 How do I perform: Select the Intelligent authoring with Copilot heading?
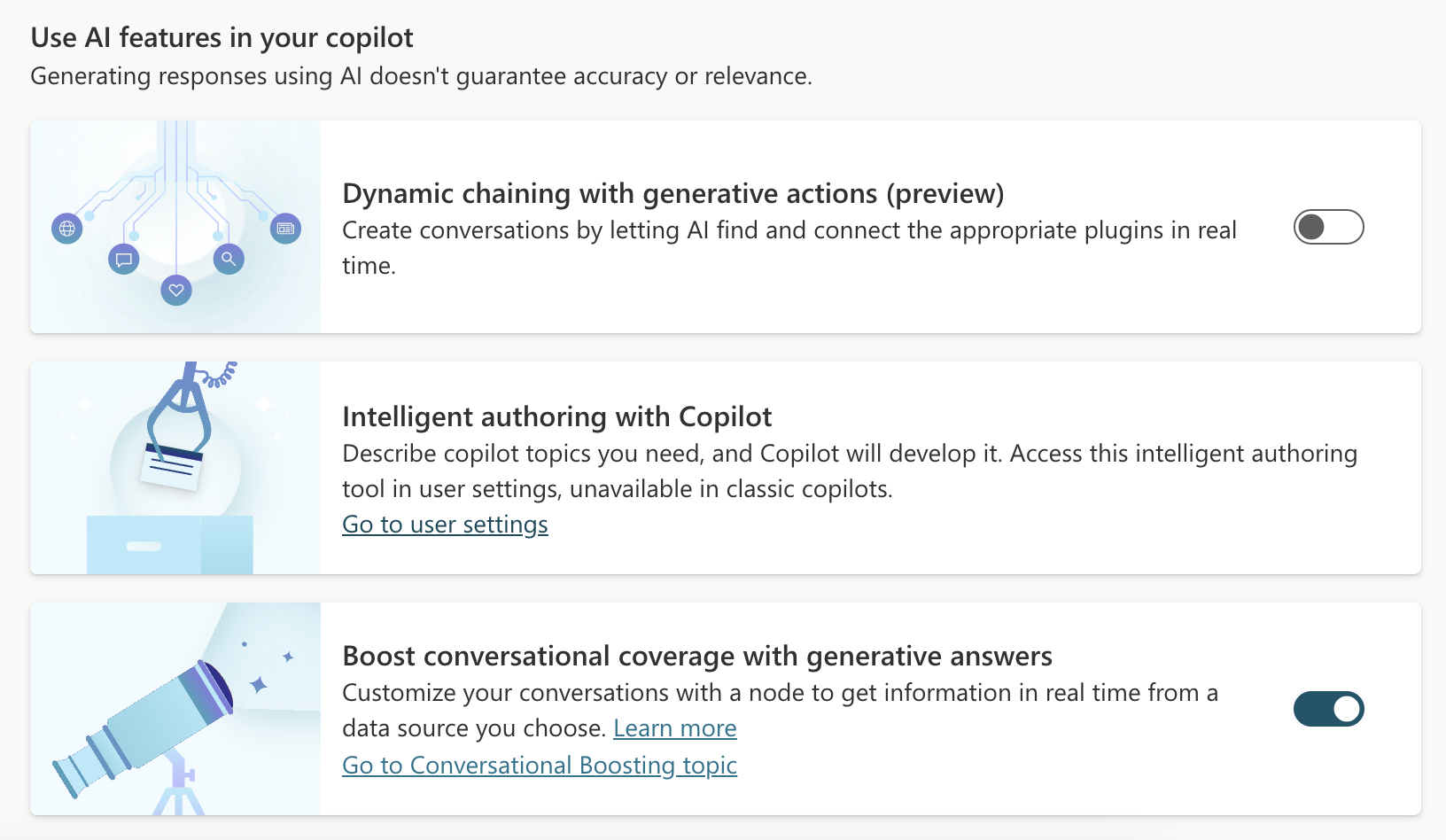click(557, 416)
